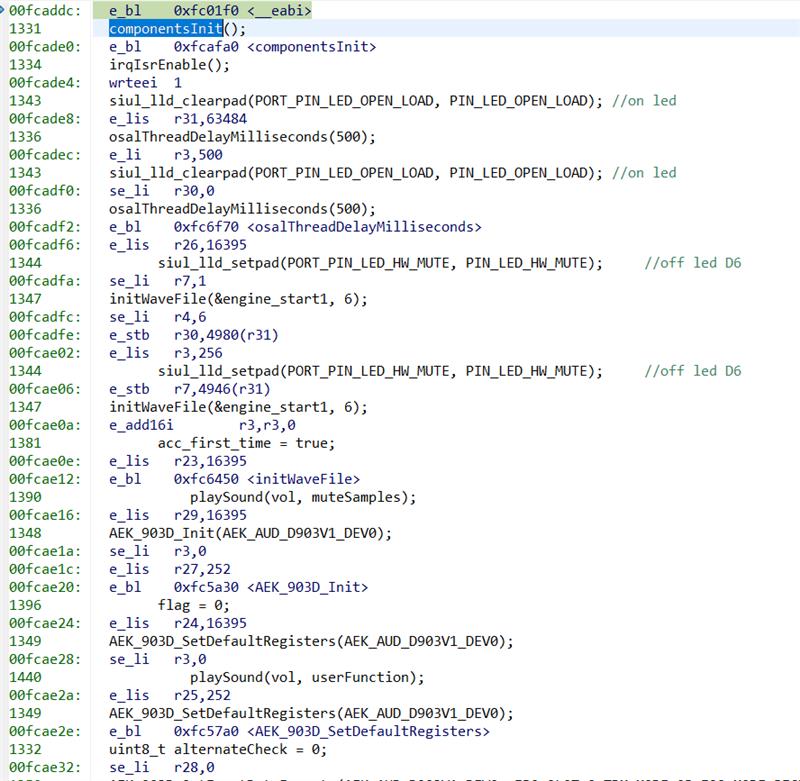Viewport: 800px width, 781px height.
Task: Click address 00fcadfc
Action: coord(44,317)
